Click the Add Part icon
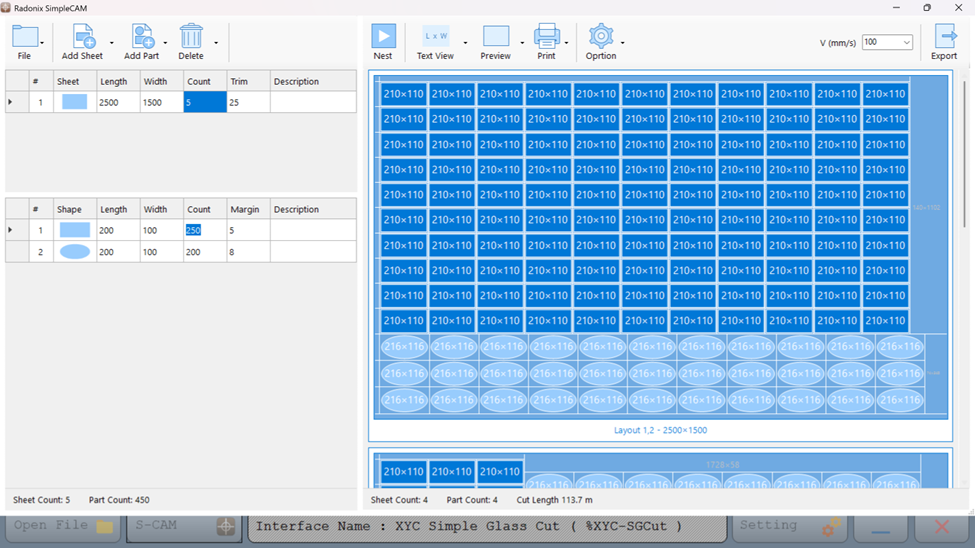The width and height of the screenshot is (975, 548). 142,36
